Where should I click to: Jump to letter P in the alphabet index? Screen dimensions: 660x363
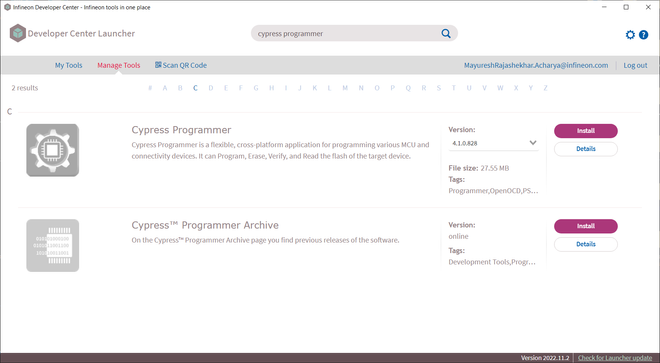392,88
